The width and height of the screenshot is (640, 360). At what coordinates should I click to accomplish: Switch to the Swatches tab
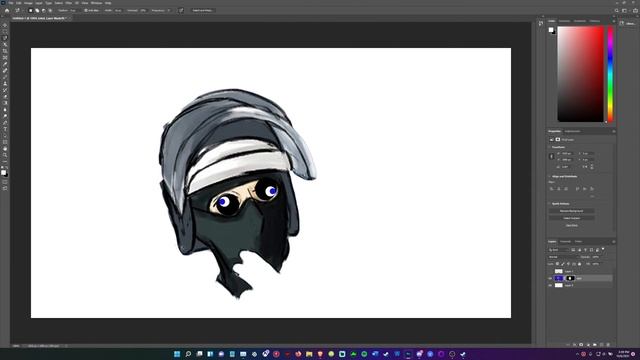(564, 21)
